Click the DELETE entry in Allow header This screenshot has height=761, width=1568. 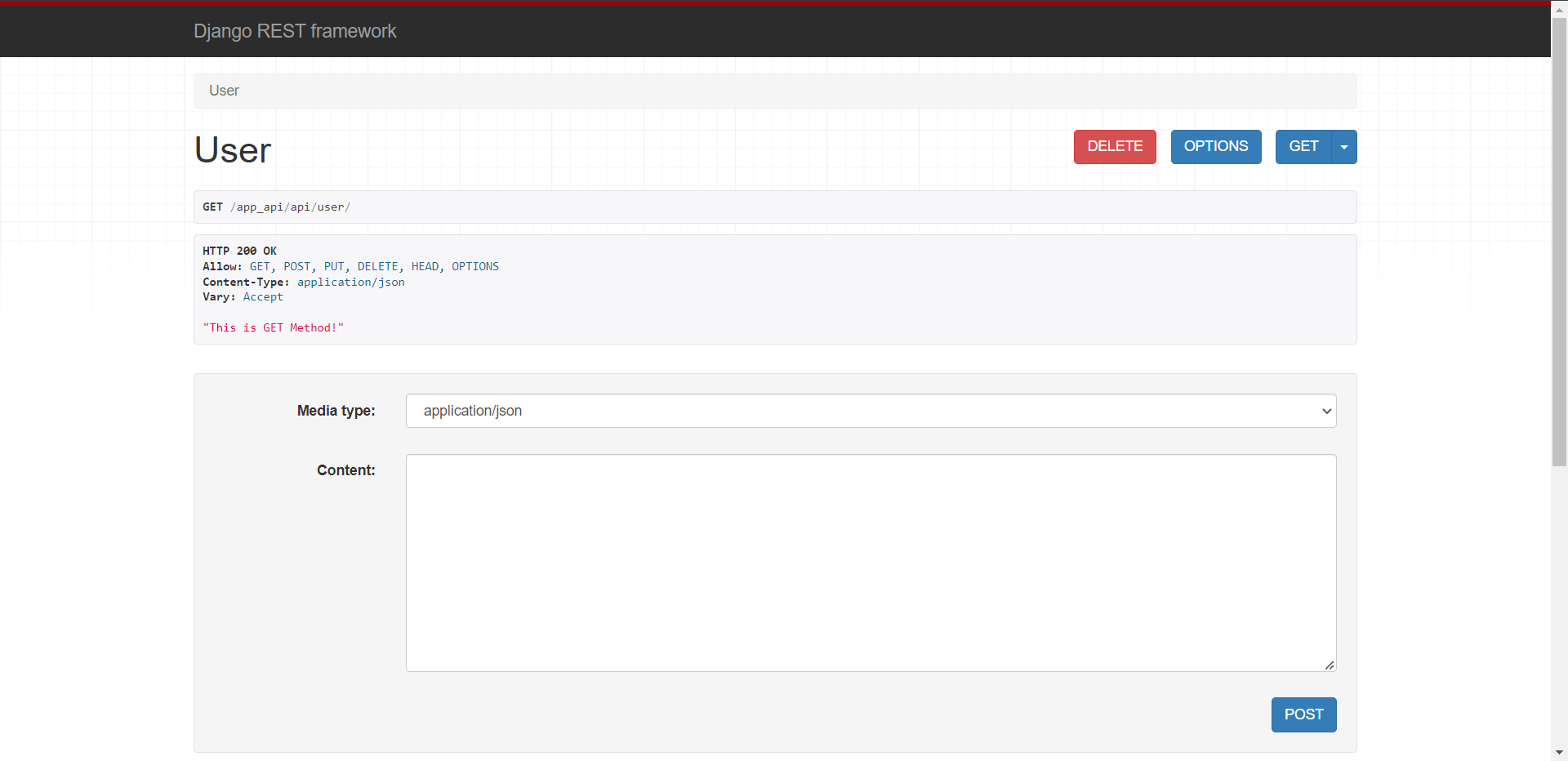point(377,266)
